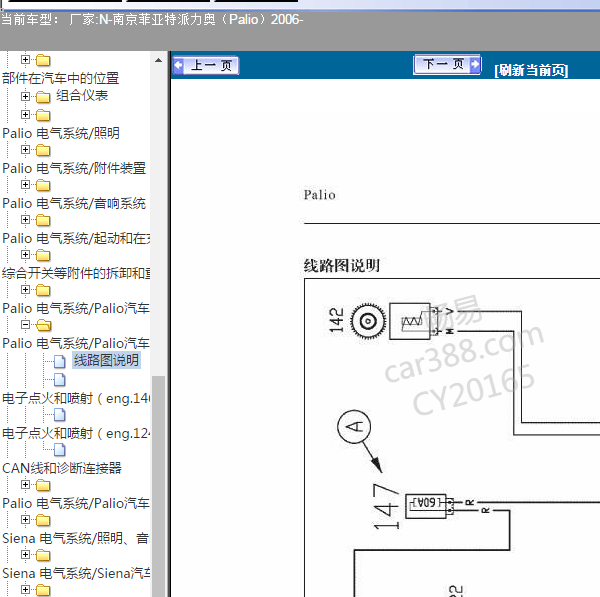Select Siena 电气系统/Siena汽 entry
600x597 pixels.
[x=76, y=573]
